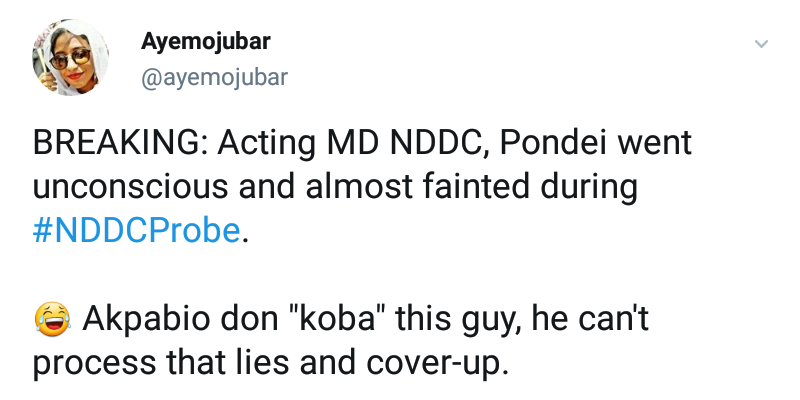800x400 pixels.
Task: Click the Ayemojubar profile avatar
Action: coord(69,59)
